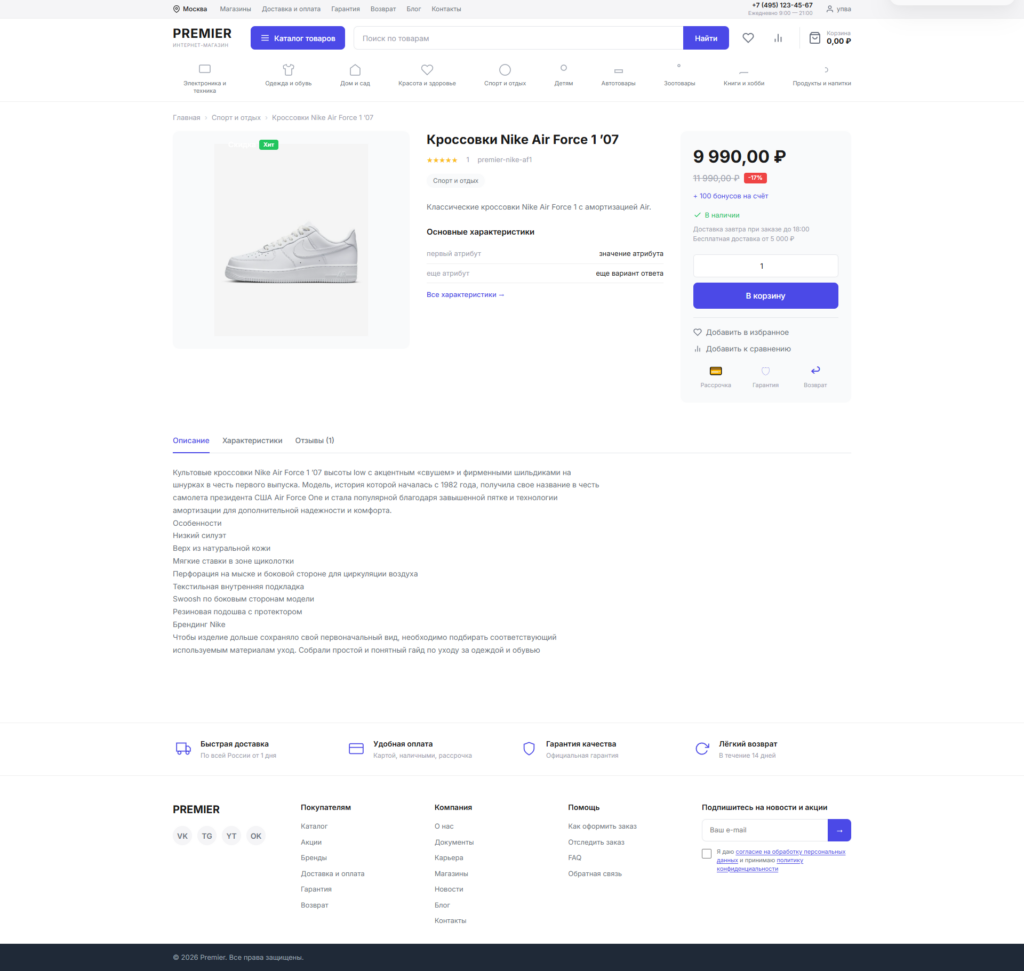Click Добавить в избранное
Viewport: 1024px width, 971px height.
click(x=741, y=332)
